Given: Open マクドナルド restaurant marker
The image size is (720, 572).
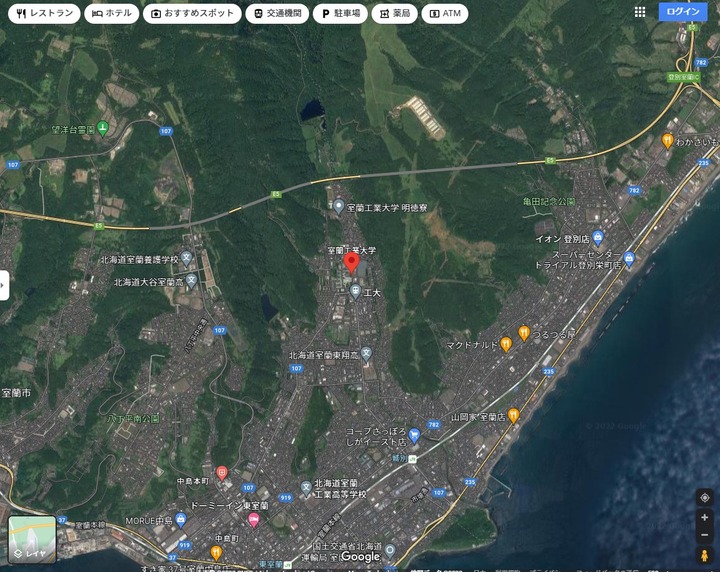Looking at the screenshot, I should point(506,344).
